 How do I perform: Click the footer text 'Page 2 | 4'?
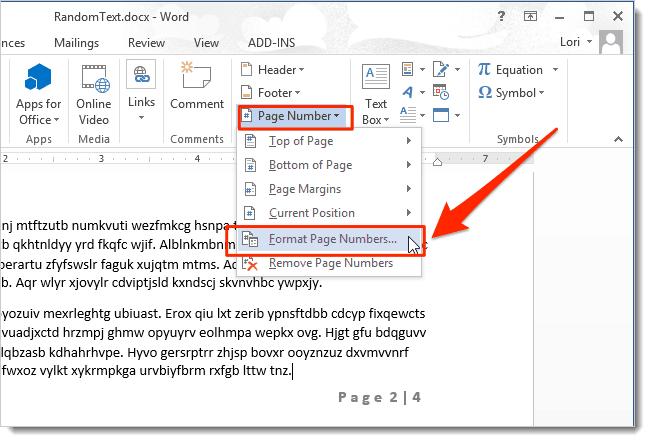(379, 397)
